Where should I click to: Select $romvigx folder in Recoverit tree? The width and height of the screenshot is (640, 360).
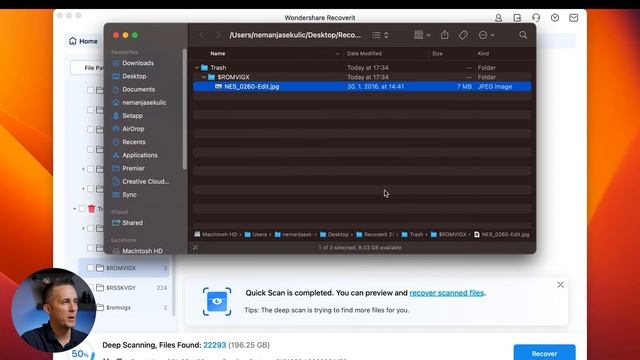tap(118, 307)
